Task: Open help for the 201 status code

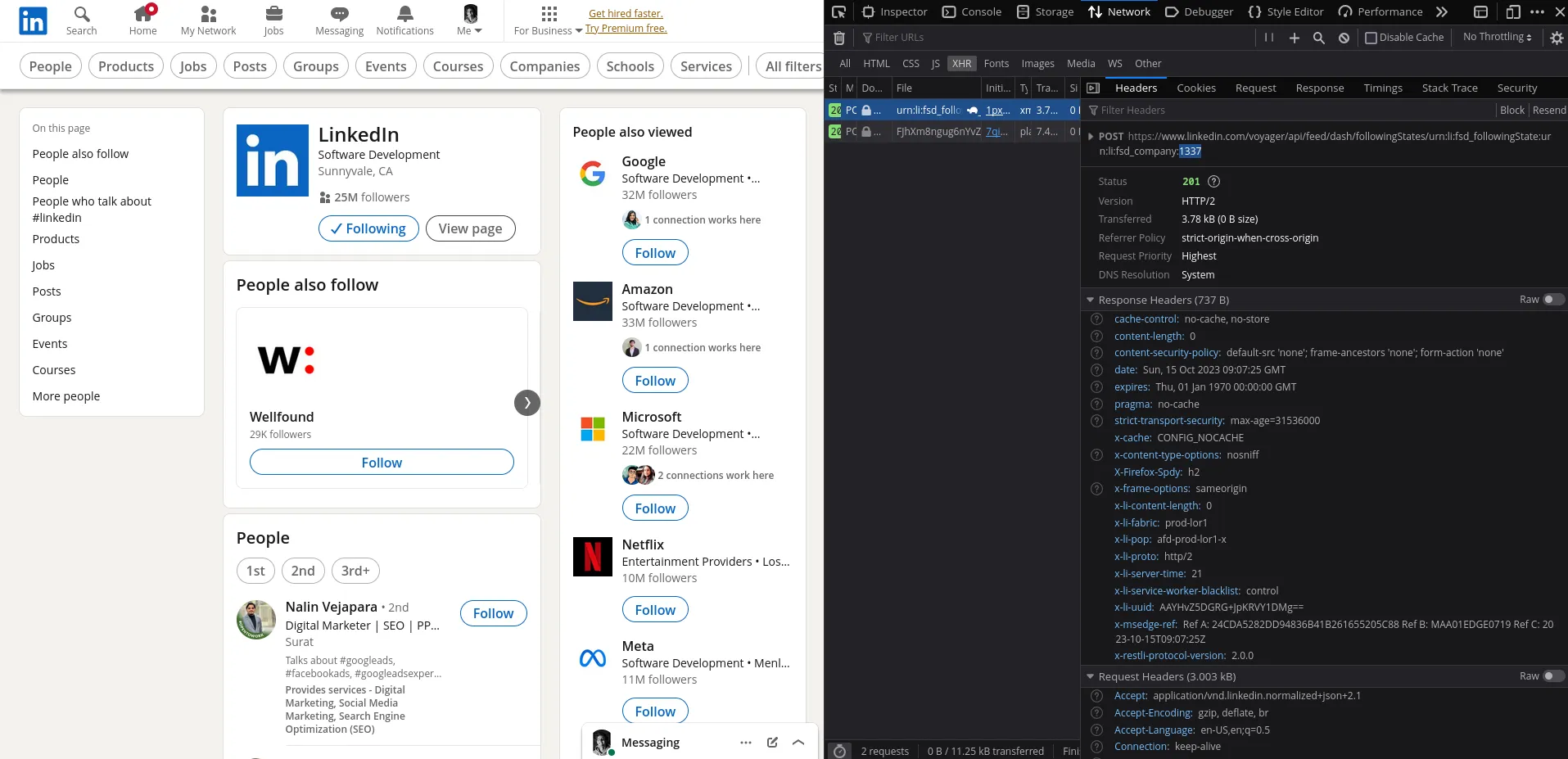Action: coord(1214,182)
